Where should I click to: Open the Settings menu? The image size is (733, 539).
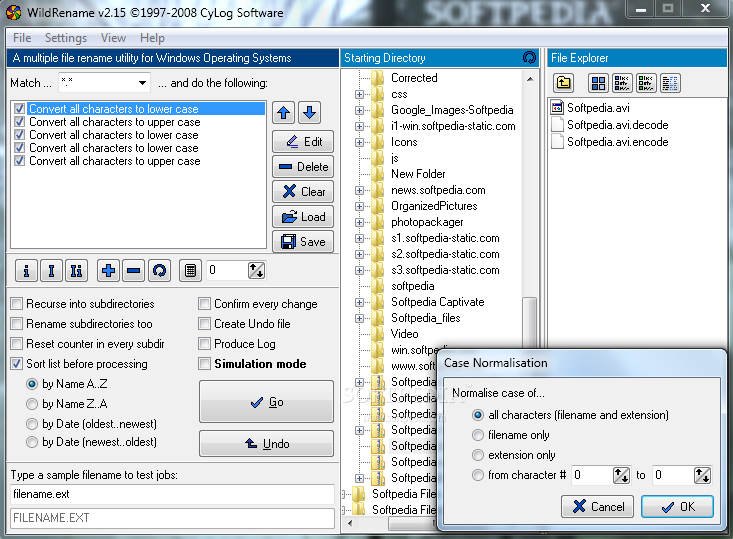(x=66, y=38)
